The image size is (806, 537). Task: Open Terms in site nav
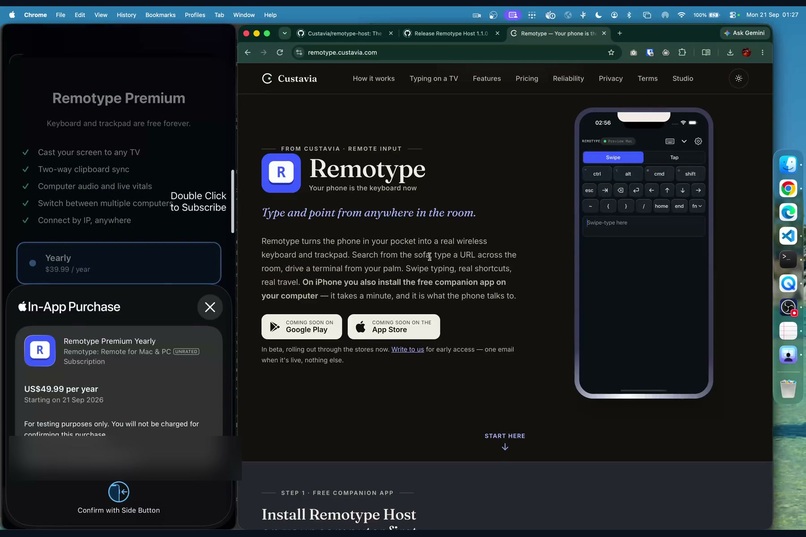(x=648, y=79)
